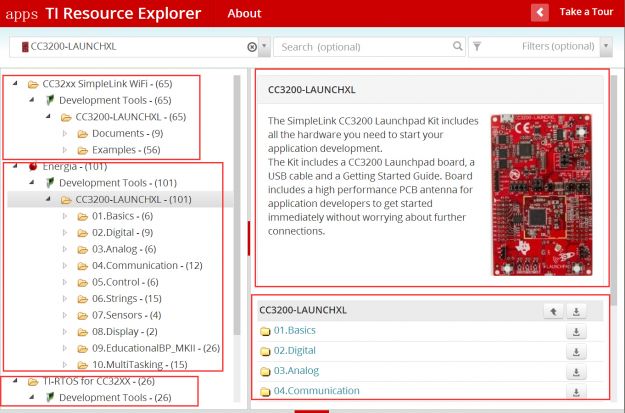Click the back arrow beside Take a Tour
The image size is (625, 413).
pyautogui.click(x=540, y=13)
